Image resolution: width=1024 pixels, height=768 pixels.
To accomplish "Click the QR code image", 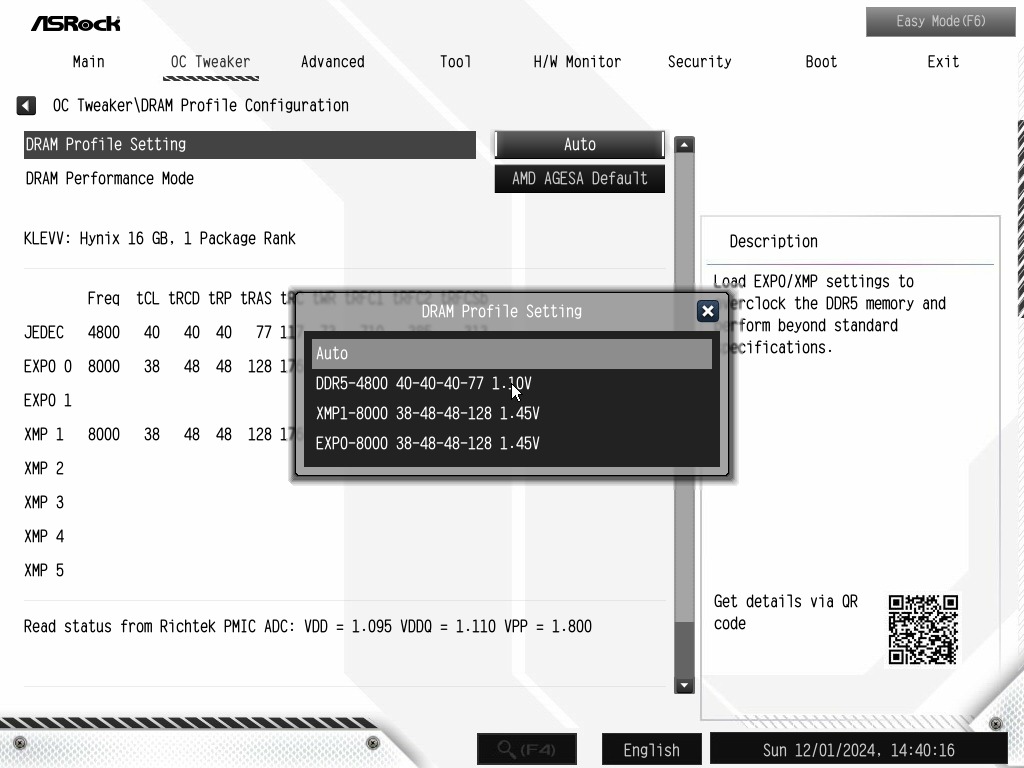I will tap(923, 630).
